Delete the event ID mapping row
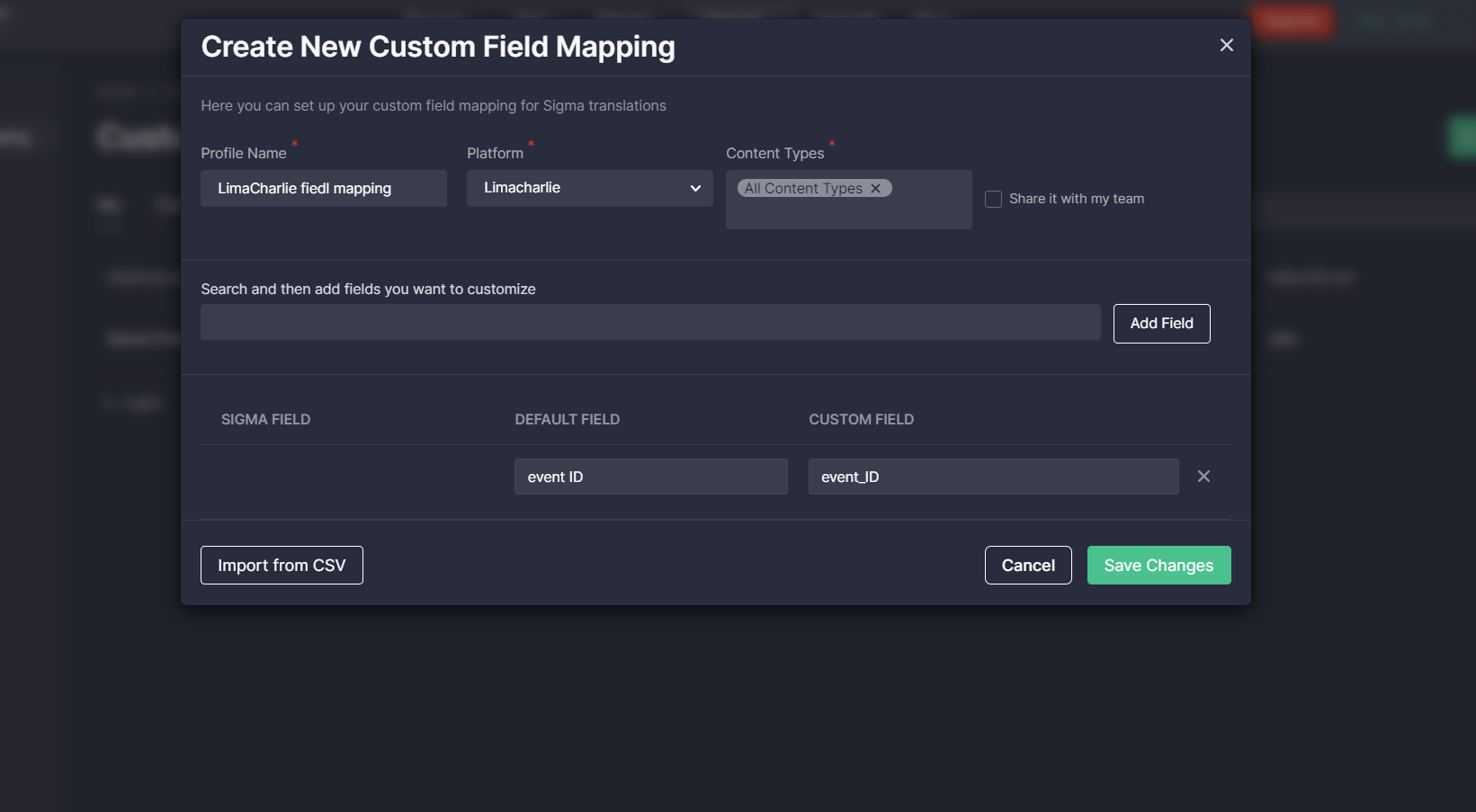 point(1203,477)
